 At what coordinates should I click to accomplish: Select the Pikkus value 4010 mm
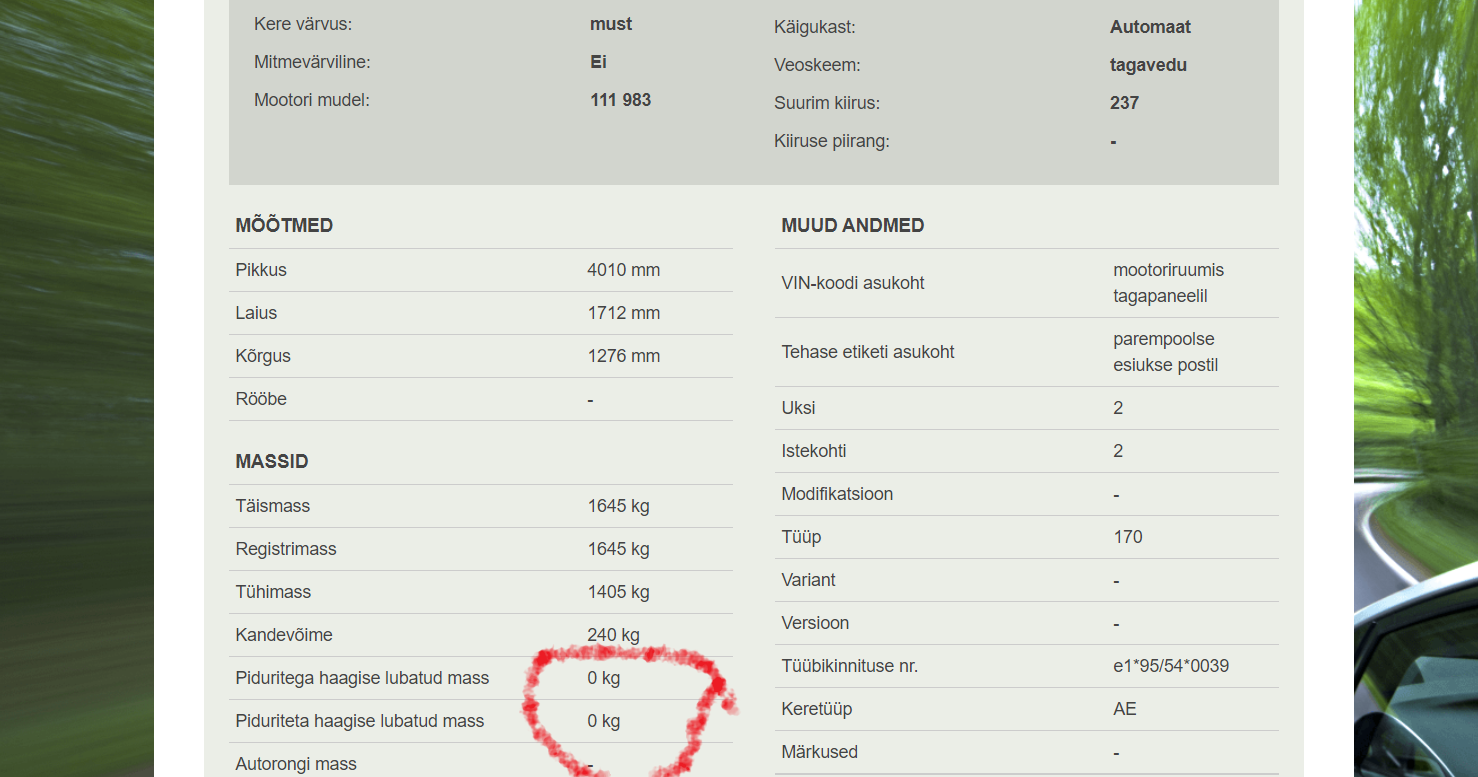click(623, 270)
